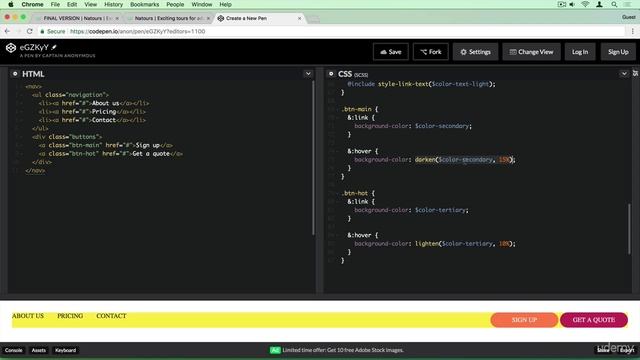Close the FINAL VERSION Natours tab

click(x=117, y=18)
